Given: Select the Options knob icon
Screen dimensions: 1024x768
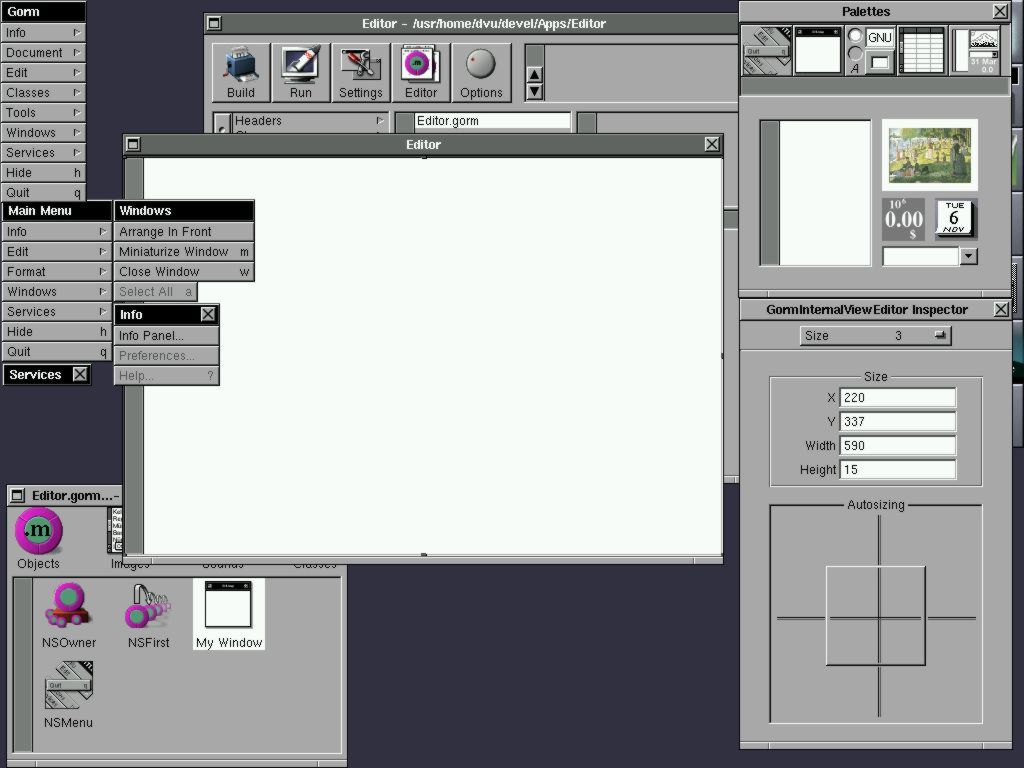Looking at the screenshot, I should (481, 72).
